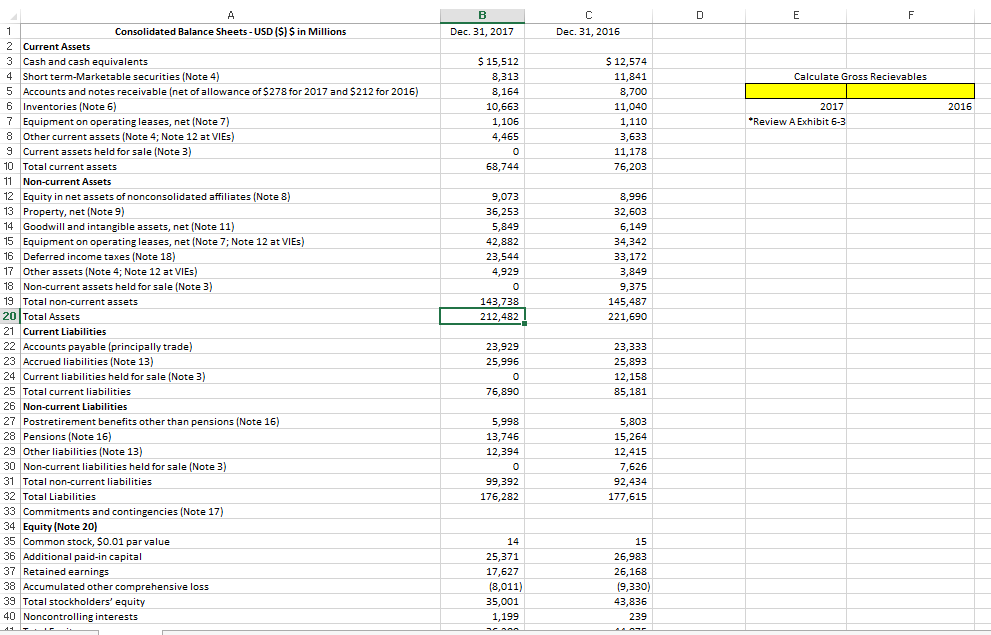Click the yellow cell above 2016
Viewport: 991px width, 635px height.
click(910, 91)
